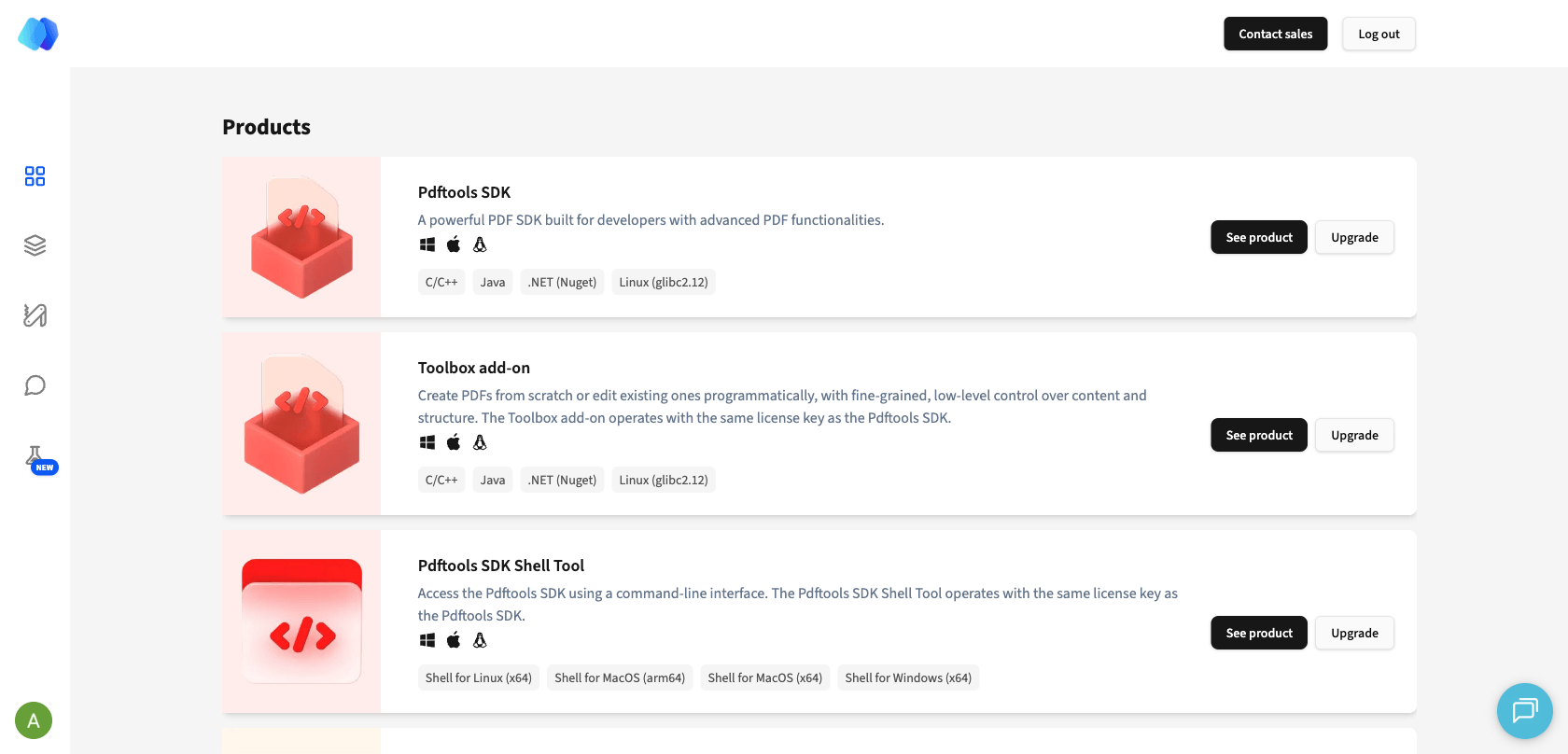Click the Shell Tool description paragraph
Image resolution: width=1568 pixels, height=754 pixels.
coord(798,605)
